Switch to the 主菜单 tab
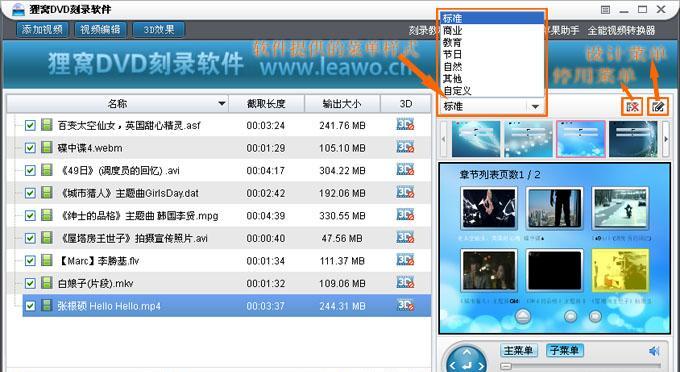680x372 pixels. coord(519,350)
